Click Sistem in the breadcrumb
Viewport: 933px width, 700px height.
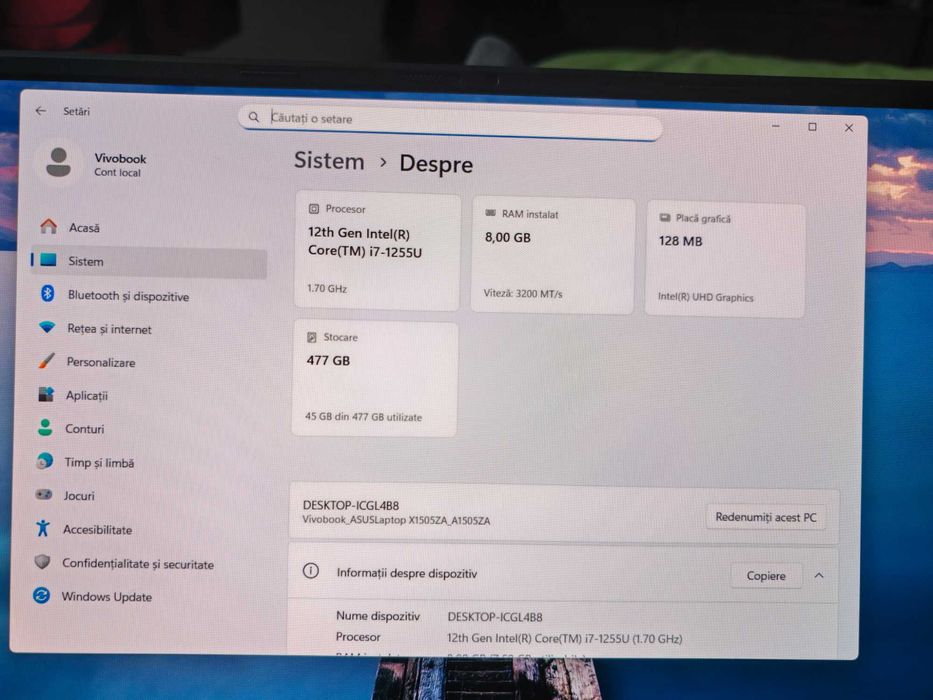coord(329,161)
